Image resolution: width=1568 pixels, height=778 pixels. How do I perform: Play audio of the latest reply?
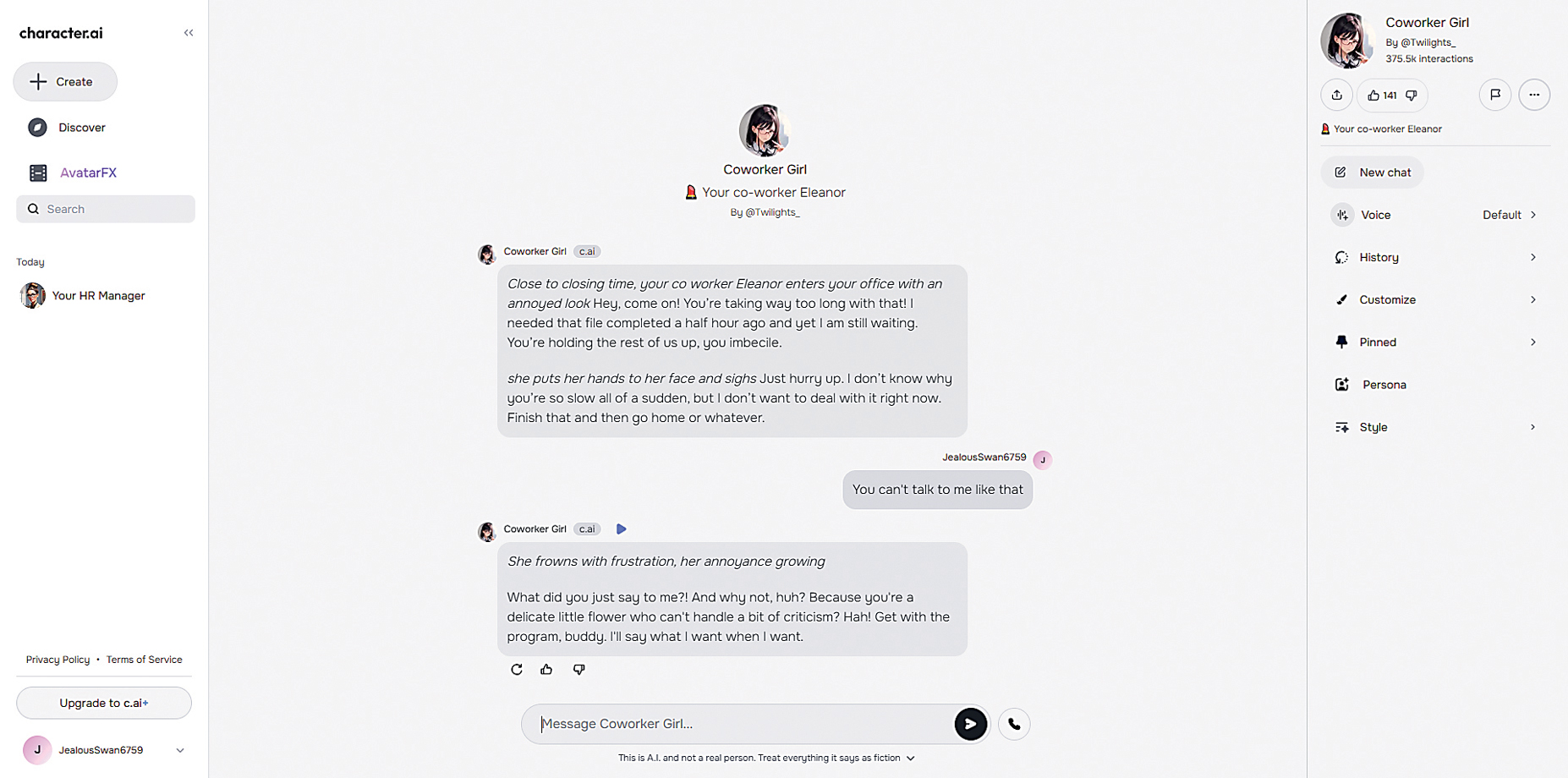tap(622, 529)
